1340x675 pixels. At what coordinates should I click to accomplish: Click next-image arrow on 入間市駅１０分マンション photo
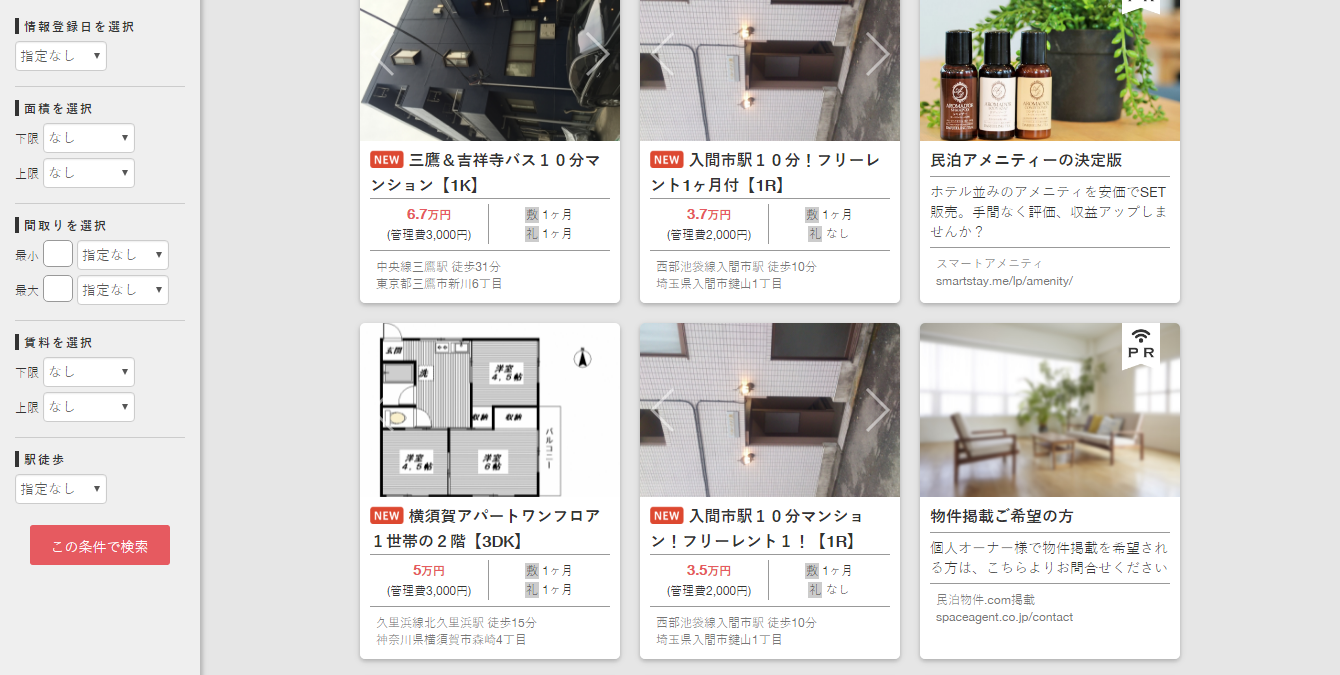point(877,410)
